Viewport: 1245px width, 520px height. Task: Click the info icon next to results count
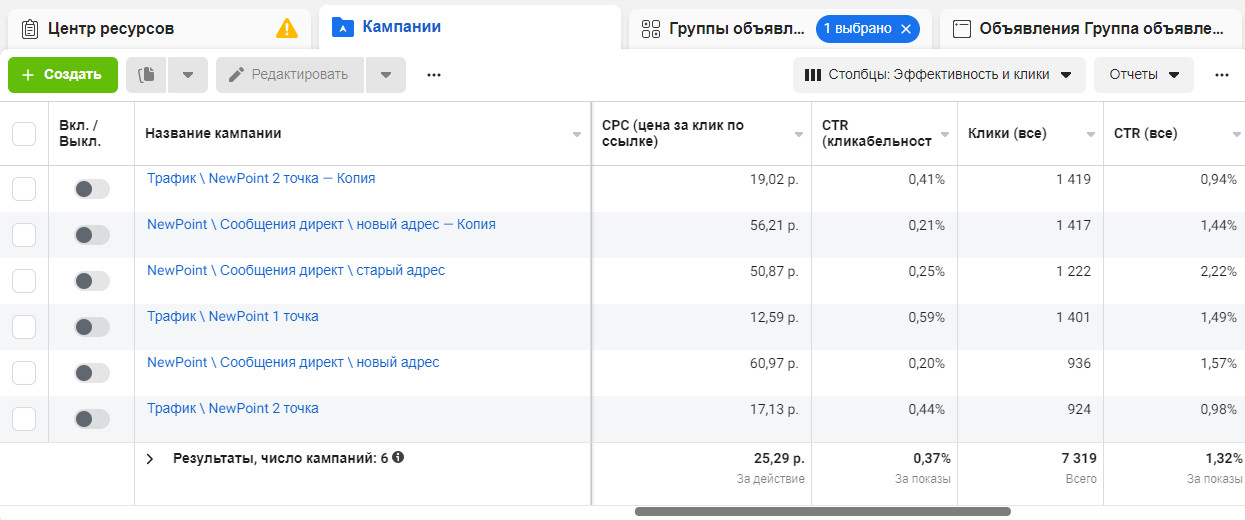point(398,458)
